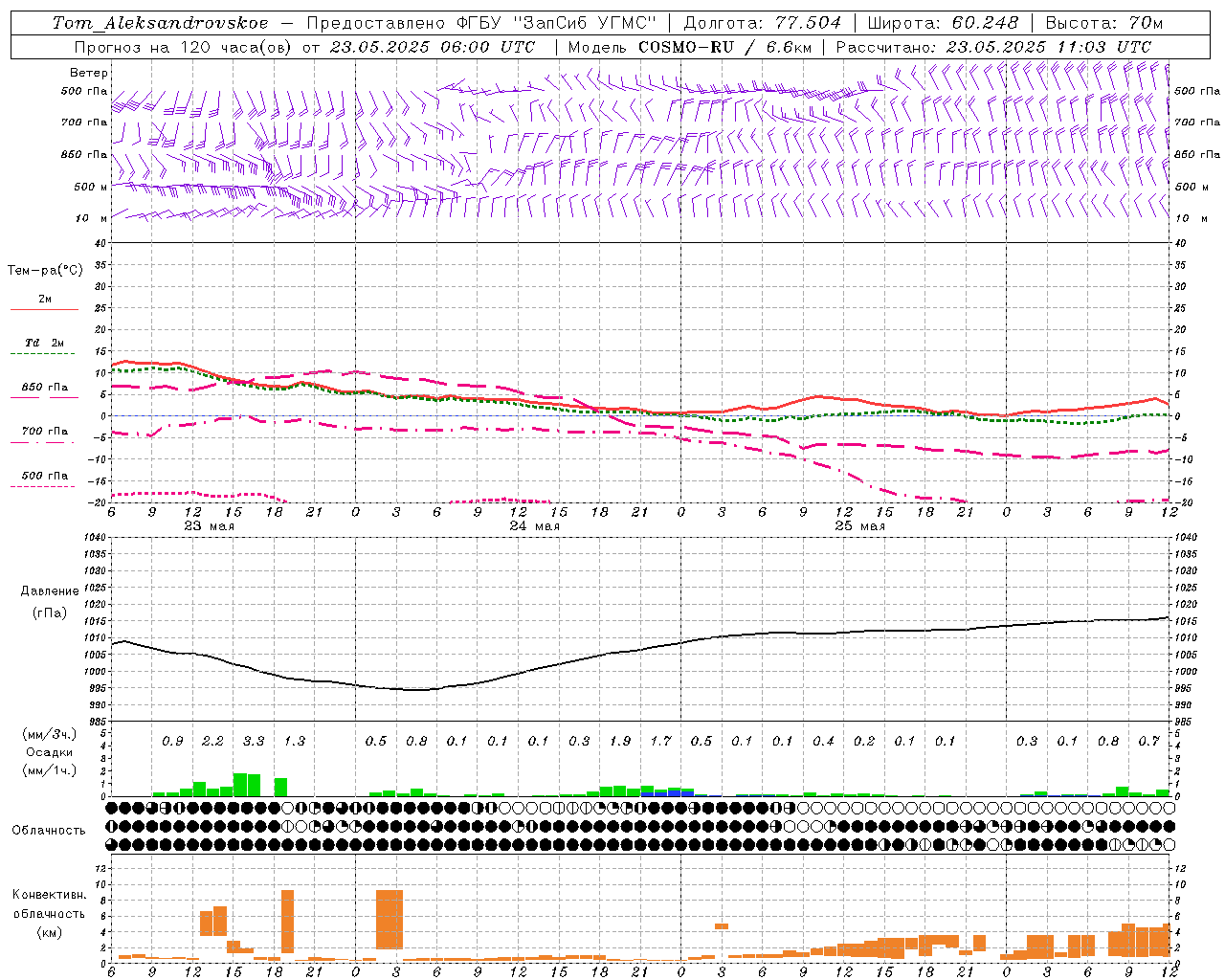Click the Тем-ра(°C) panel label
The width and height of the screenshot is (1225, 980).
[x=45, y=271]
